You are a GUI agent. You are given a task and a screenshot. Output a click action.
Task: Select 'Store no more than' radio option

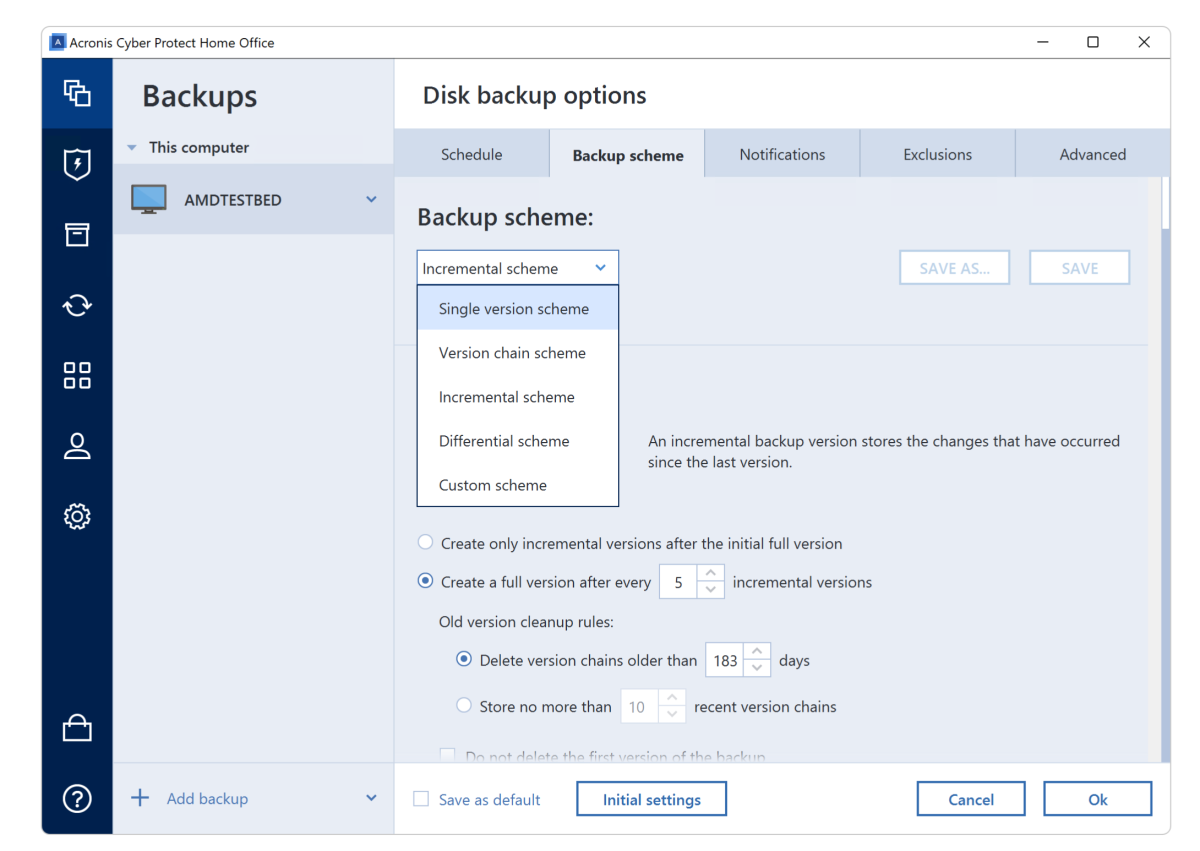pyautogui.click(x=464, y=706)
